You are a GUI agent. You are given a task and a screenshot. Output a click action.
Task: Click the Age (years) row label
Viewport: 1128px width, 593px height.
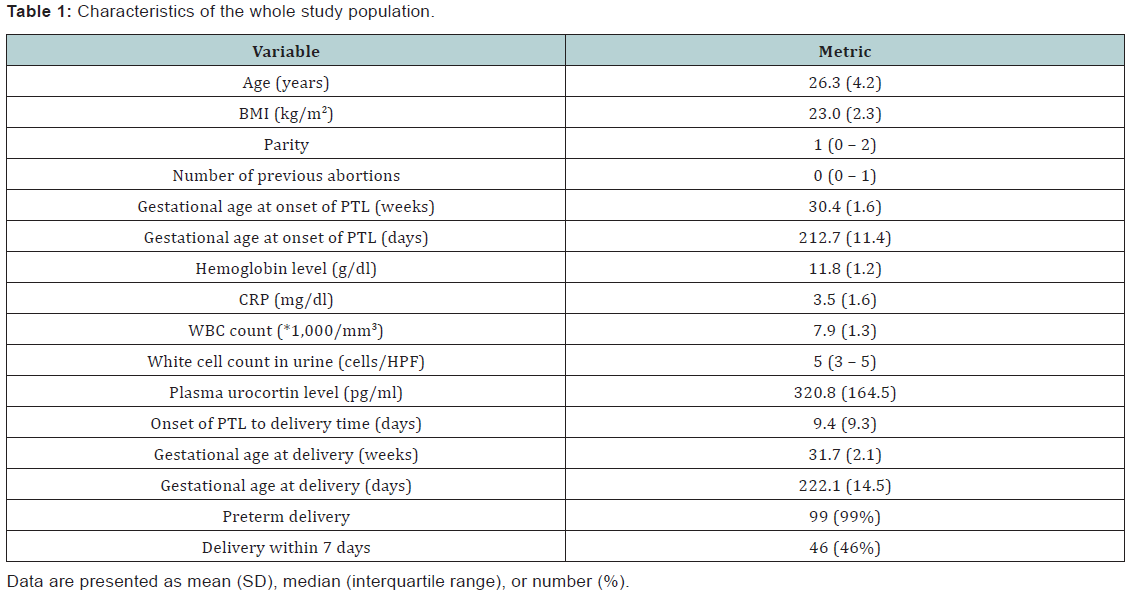click(x=285, y=82)
